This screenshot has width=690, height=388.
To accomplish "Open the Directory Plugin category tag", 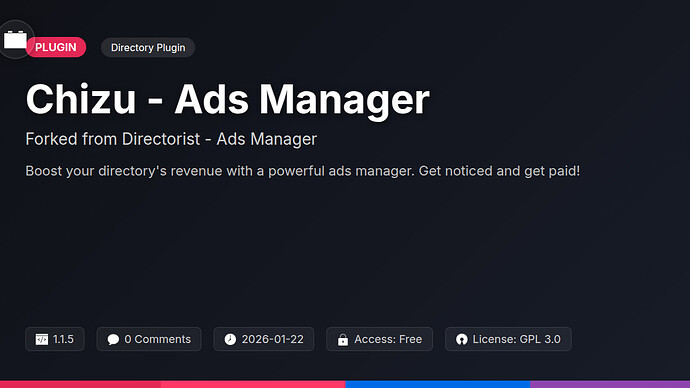I will (x=148, y=48).
